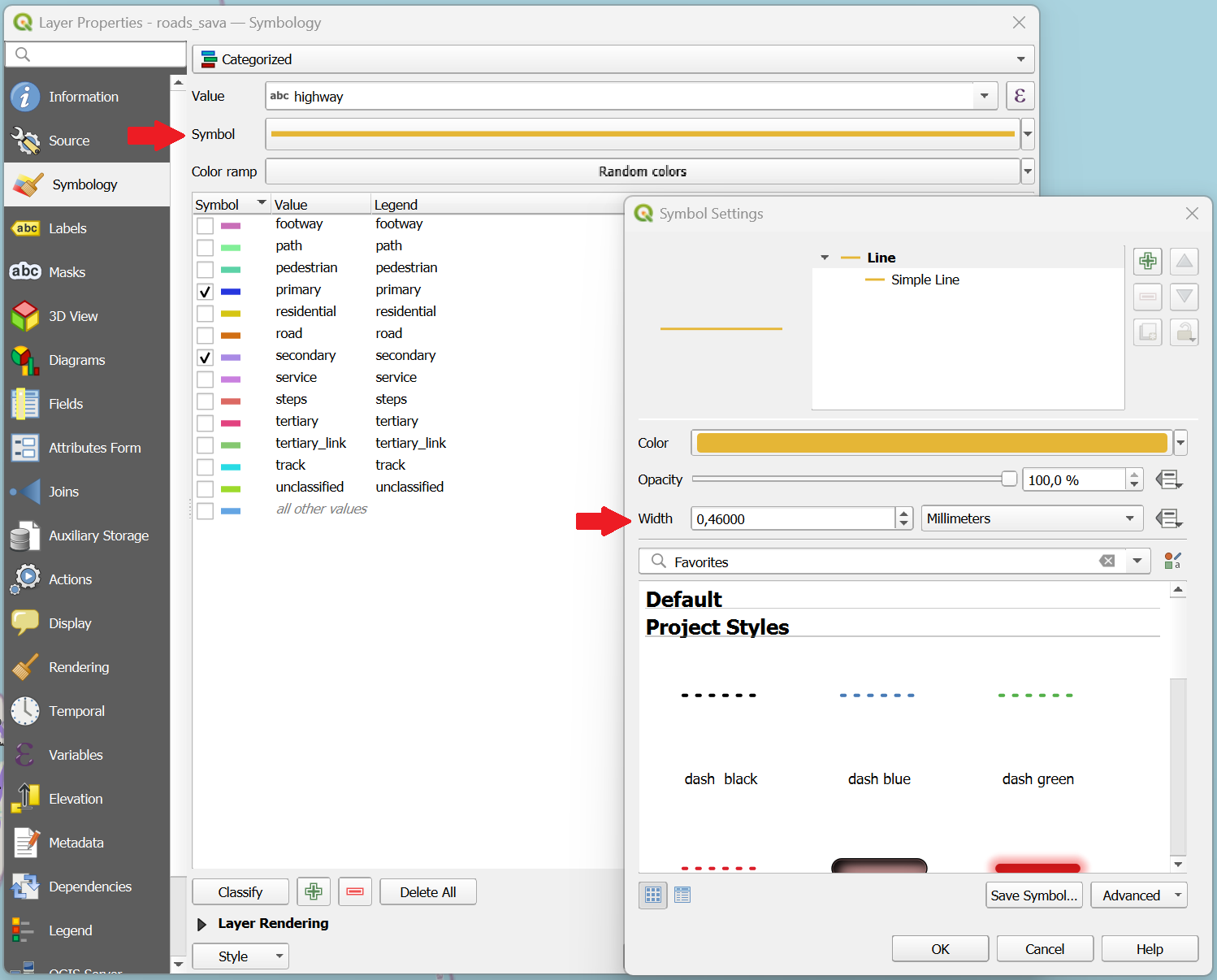
Task: Click the Width value input field
Action: pos(792,518)
